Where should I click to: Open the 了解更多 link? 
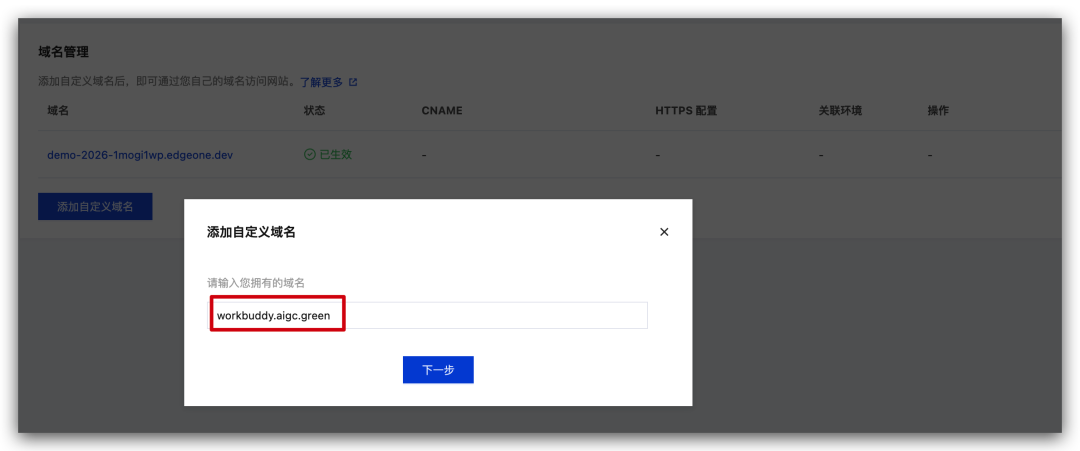pyautogui.click(x=321, y=82)
